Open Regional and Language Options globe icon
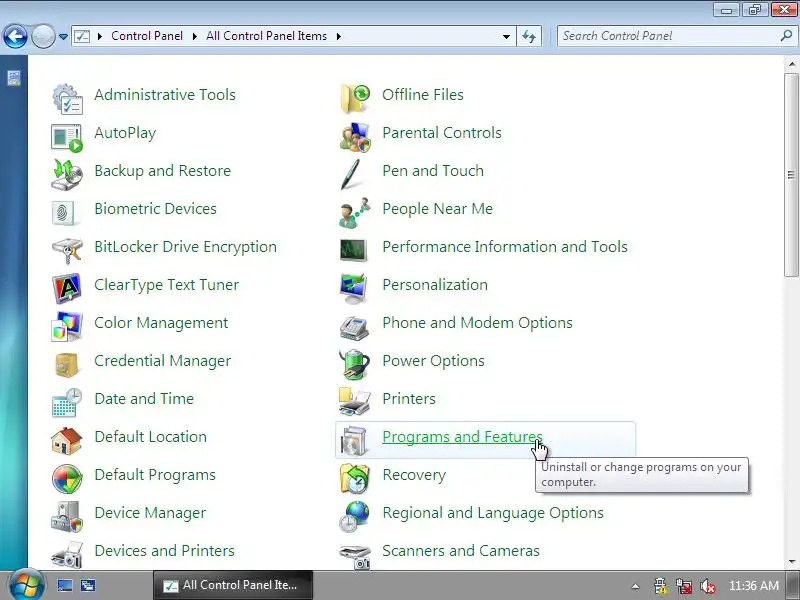This screenshot has width=800, height=600. click(354, 516)
